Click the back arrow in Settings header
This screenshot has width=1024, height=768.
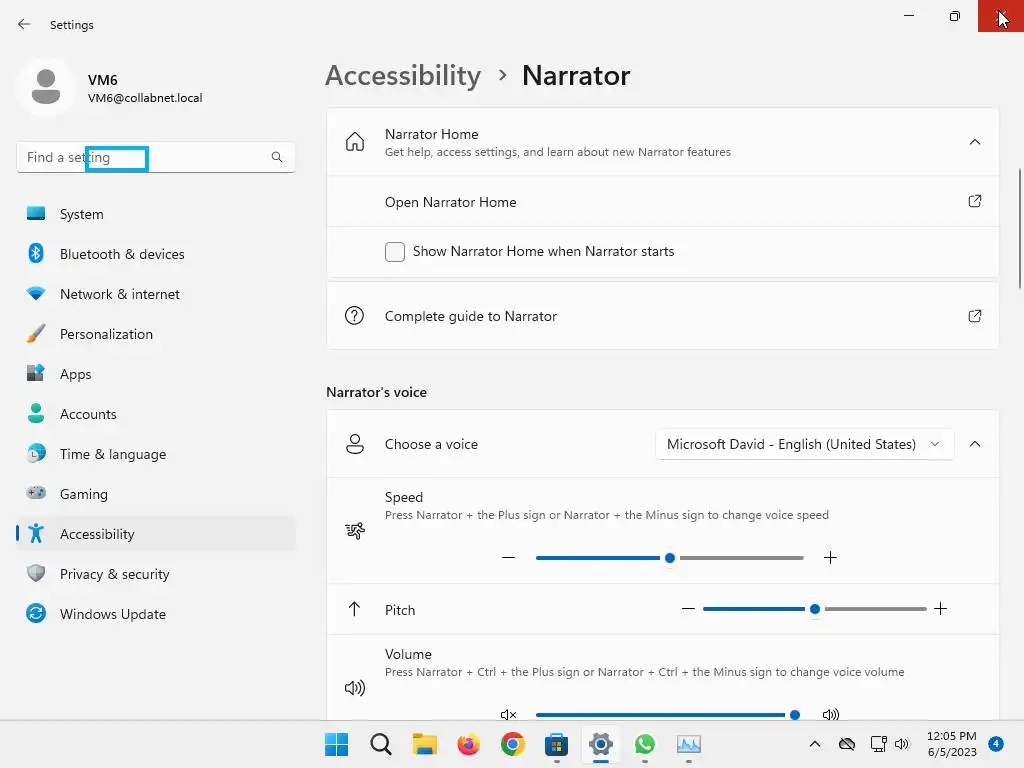tap(24, 24)
